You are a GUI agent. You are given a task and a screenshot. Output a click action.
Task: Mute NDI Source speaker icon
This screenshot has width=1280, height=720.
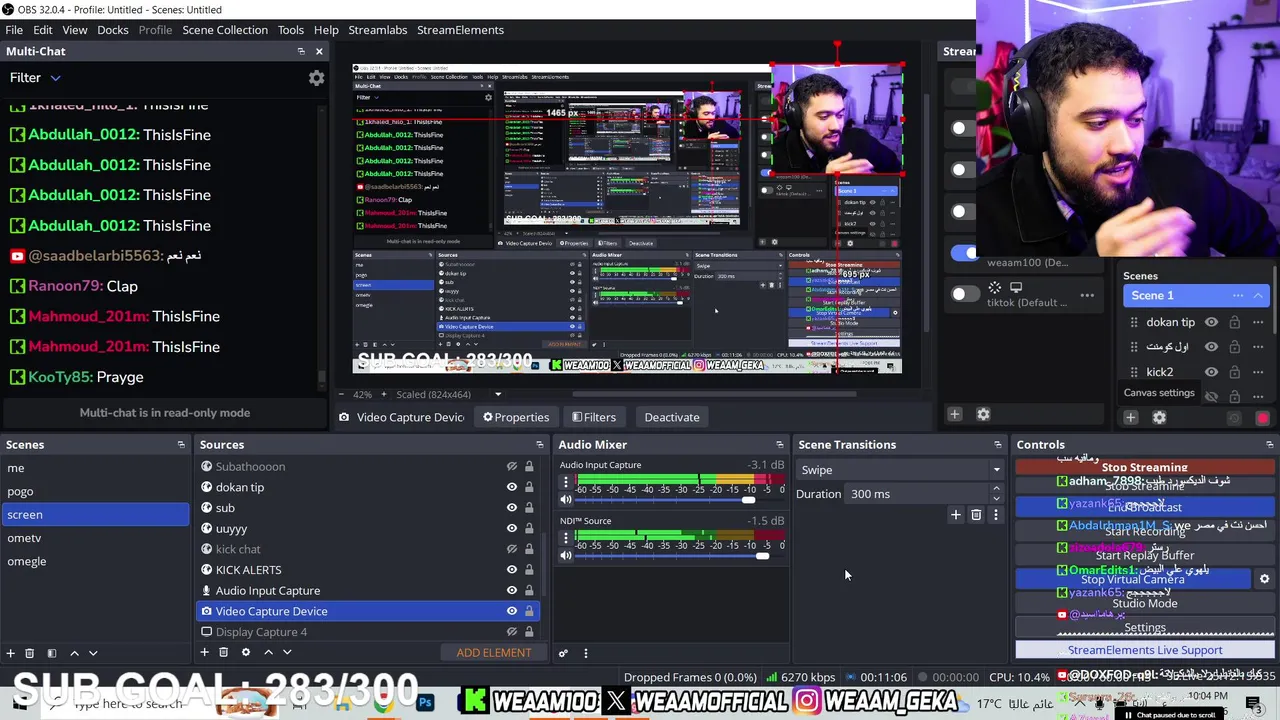(x=566, y=556)
